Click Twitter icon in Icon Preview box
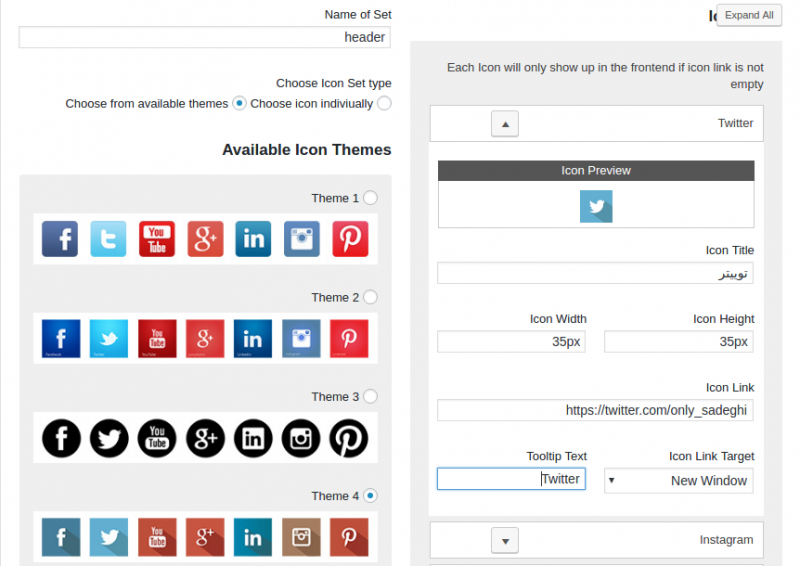Viewport: 800px width, 566px height. tap(596, 206)
